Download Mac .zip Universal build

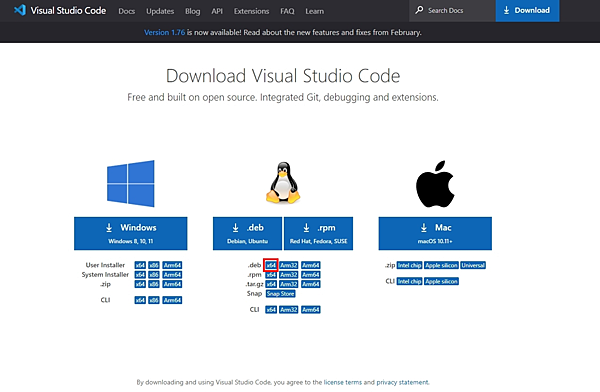(473, 265)
